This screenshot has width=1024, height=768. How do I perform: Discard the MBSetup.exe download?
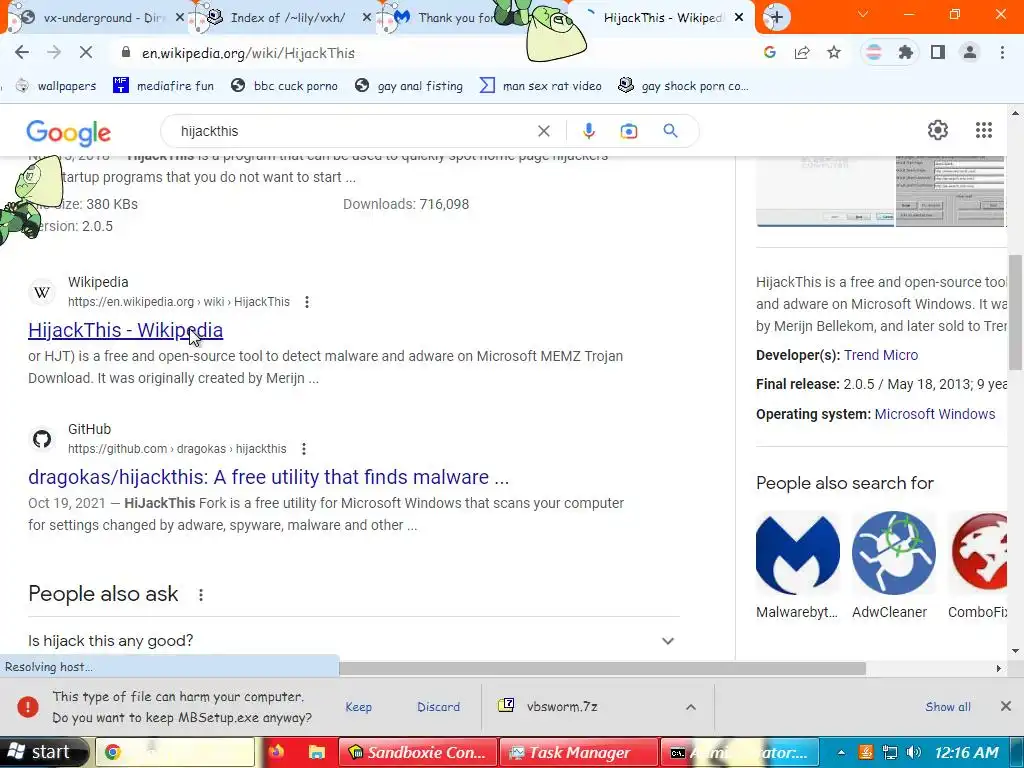[438, 707]
